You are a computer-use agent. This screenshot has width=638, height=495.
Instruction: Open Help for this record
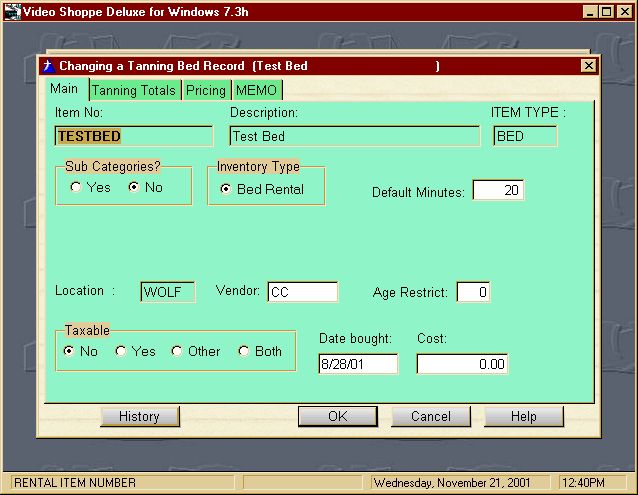524,417
